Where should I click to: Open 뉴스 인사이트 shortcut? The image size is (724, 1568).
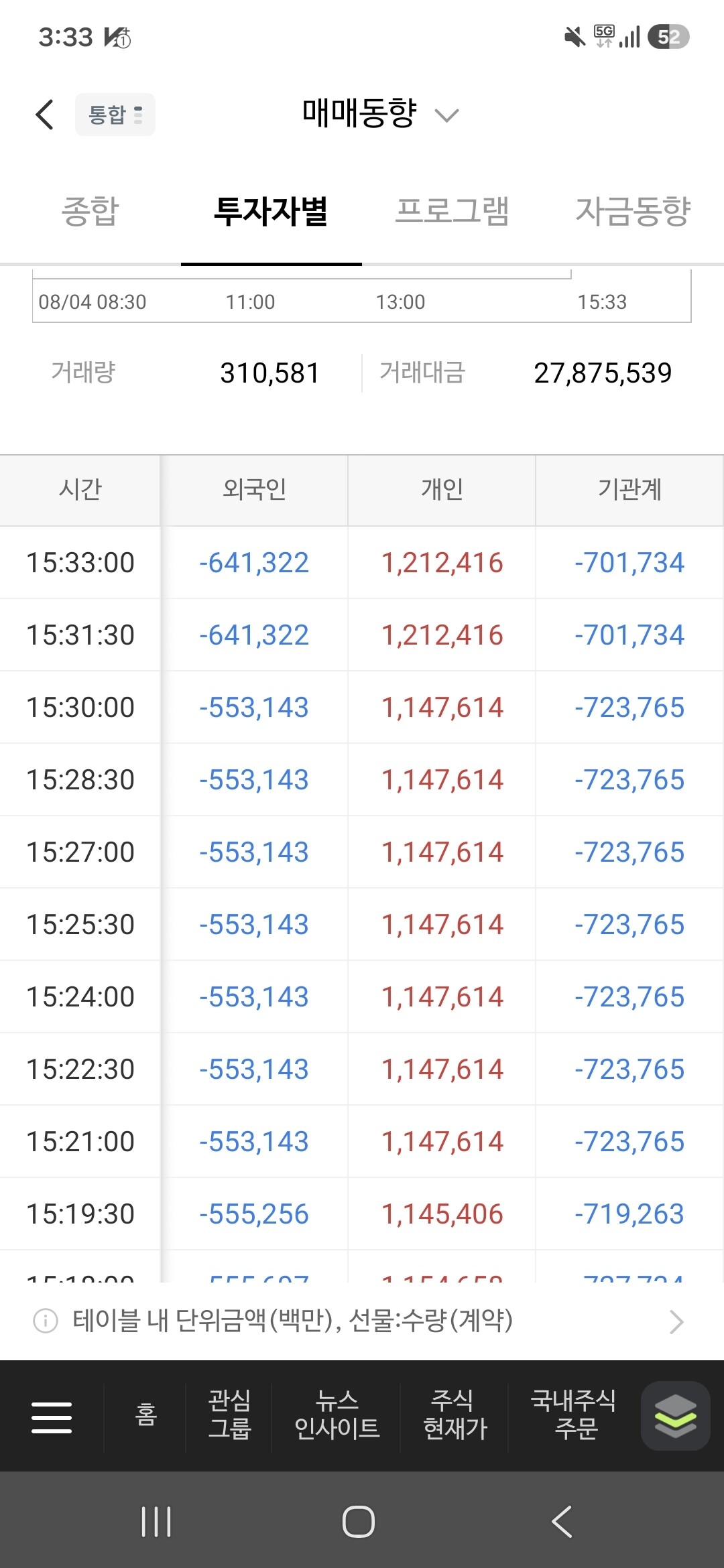pyautogui.click(x=337, y=1415)
